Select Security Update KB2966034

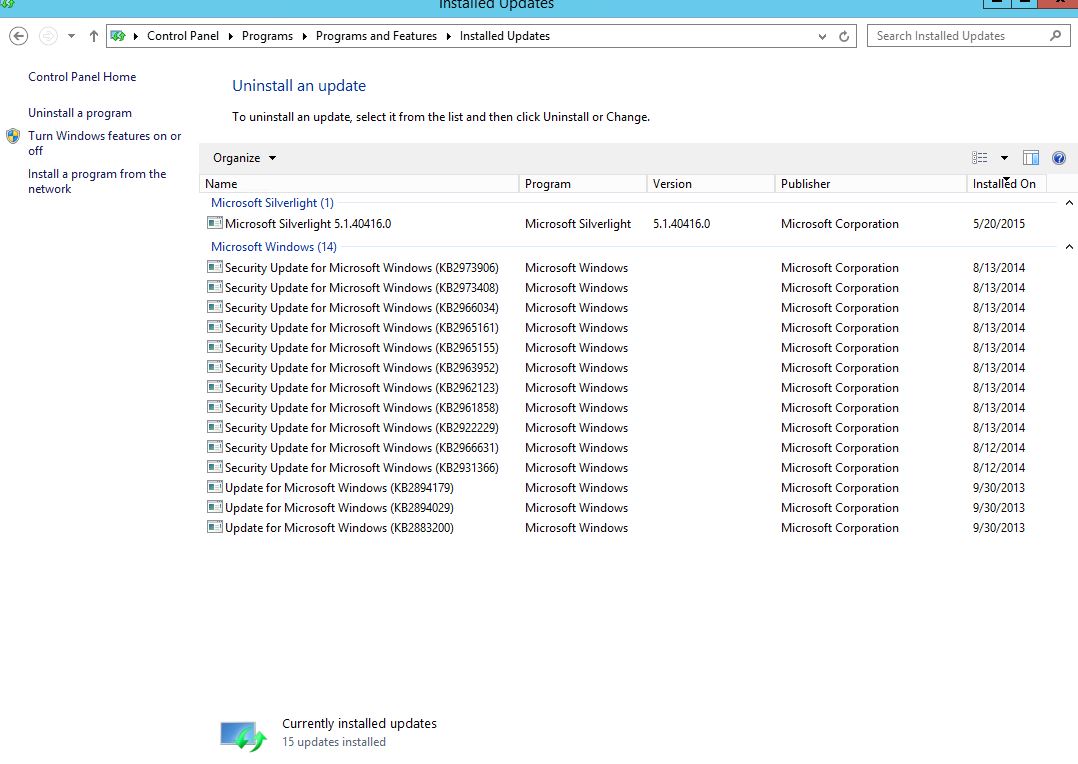point(362,307)
